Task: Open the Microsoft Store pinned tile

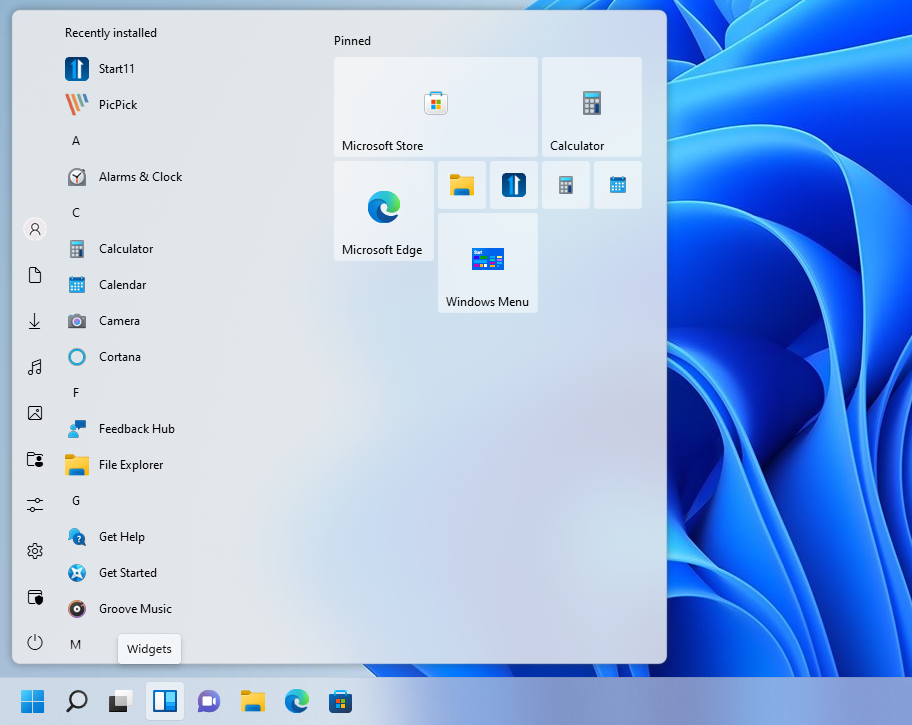Action: coord(436,106)
